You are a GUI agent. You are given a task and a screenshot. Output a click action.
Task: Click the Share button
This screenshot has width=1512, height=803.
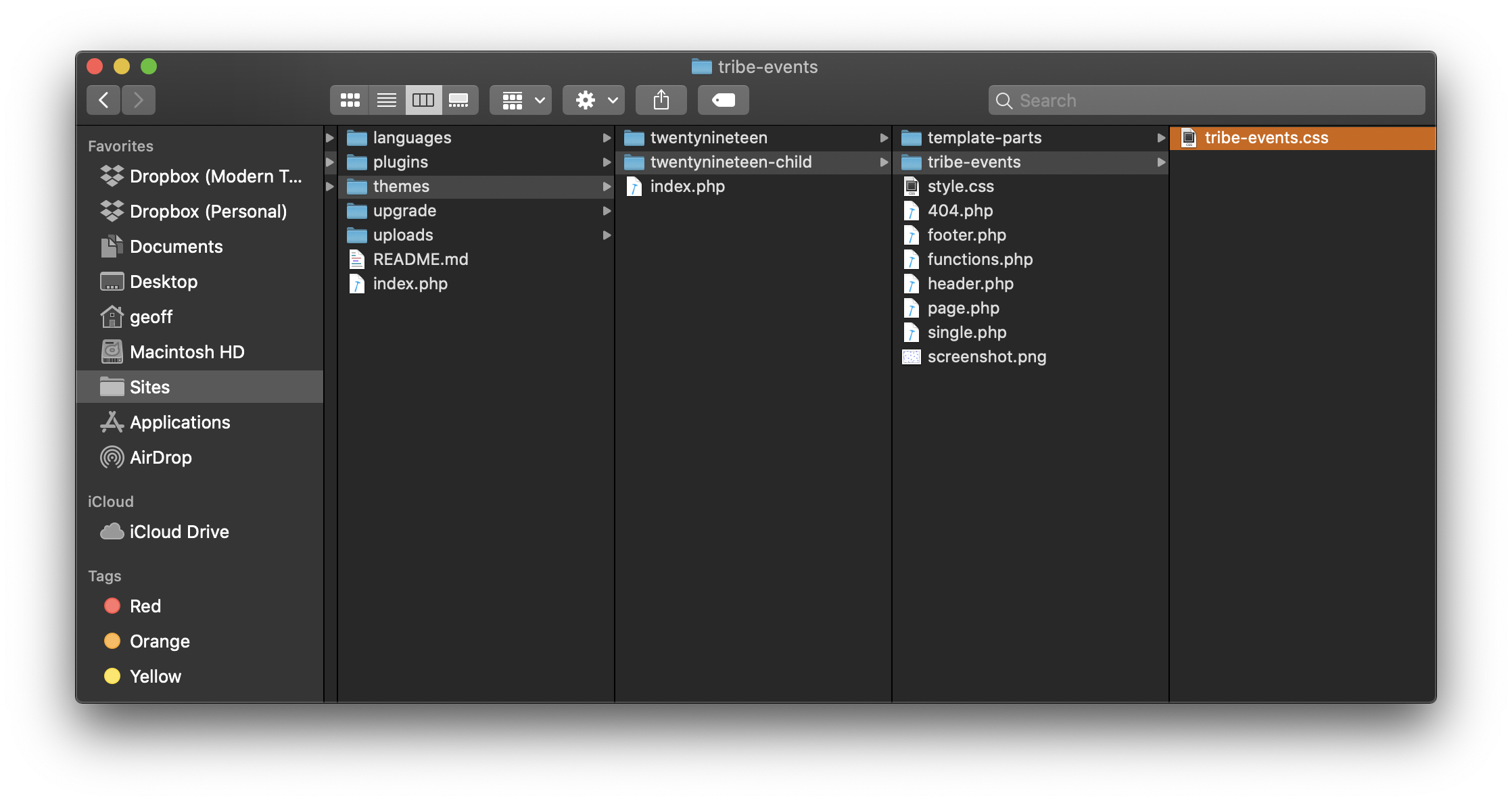coord(661,100)
